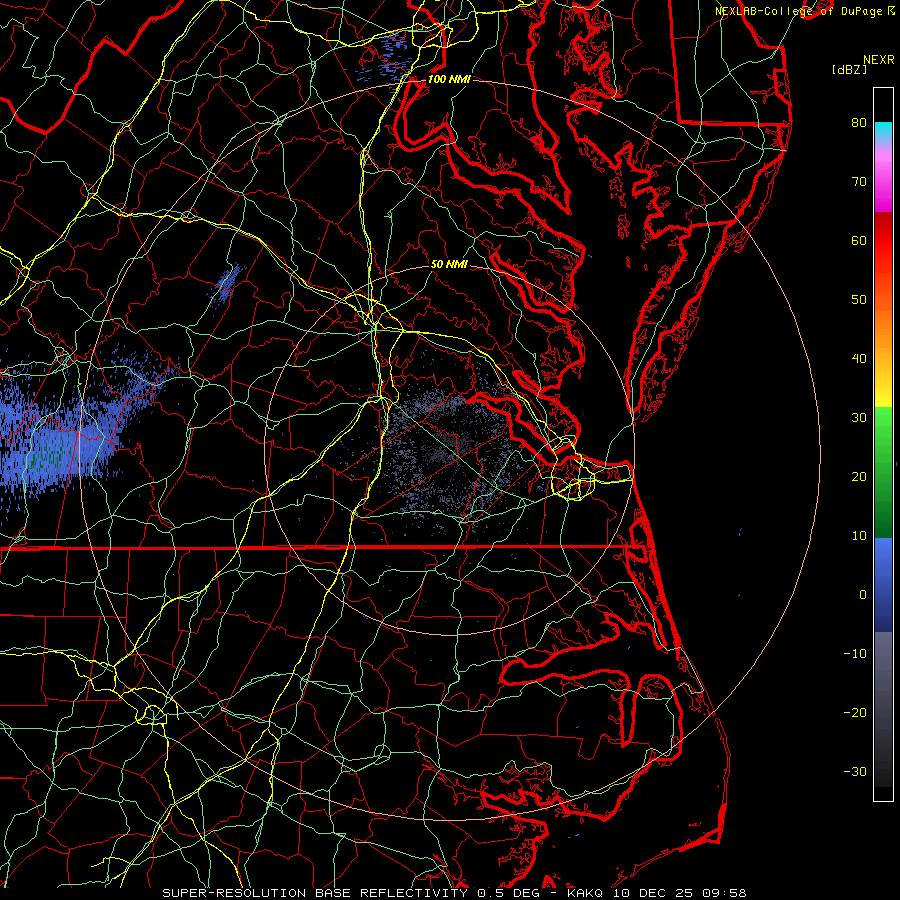Click the 30 dBZ scale value
The height and width of the screenshot is (900, 900).
[859, 417]
